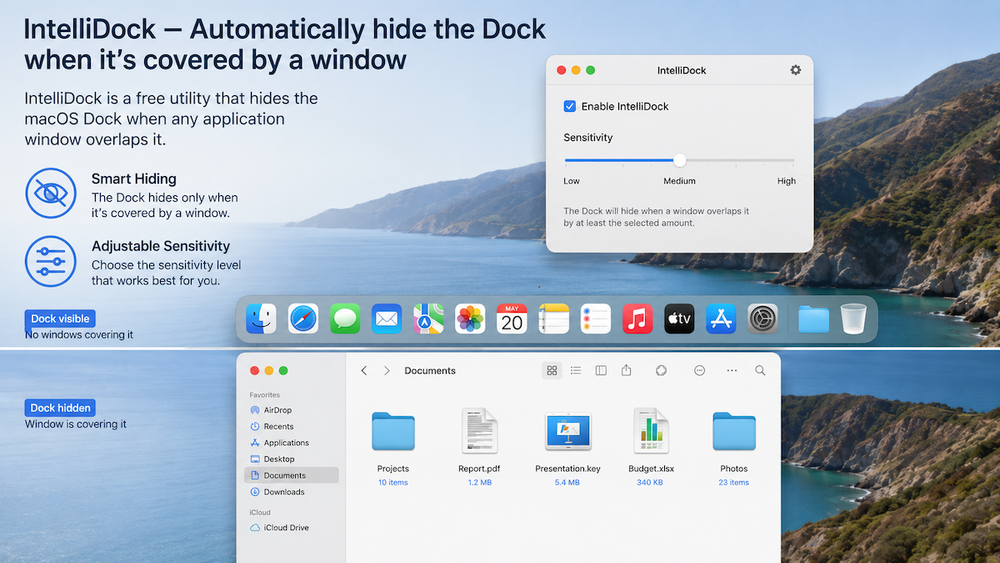1000x563 pixels.
Task: Select the Report.pdf file
Action: click(480, 431)
